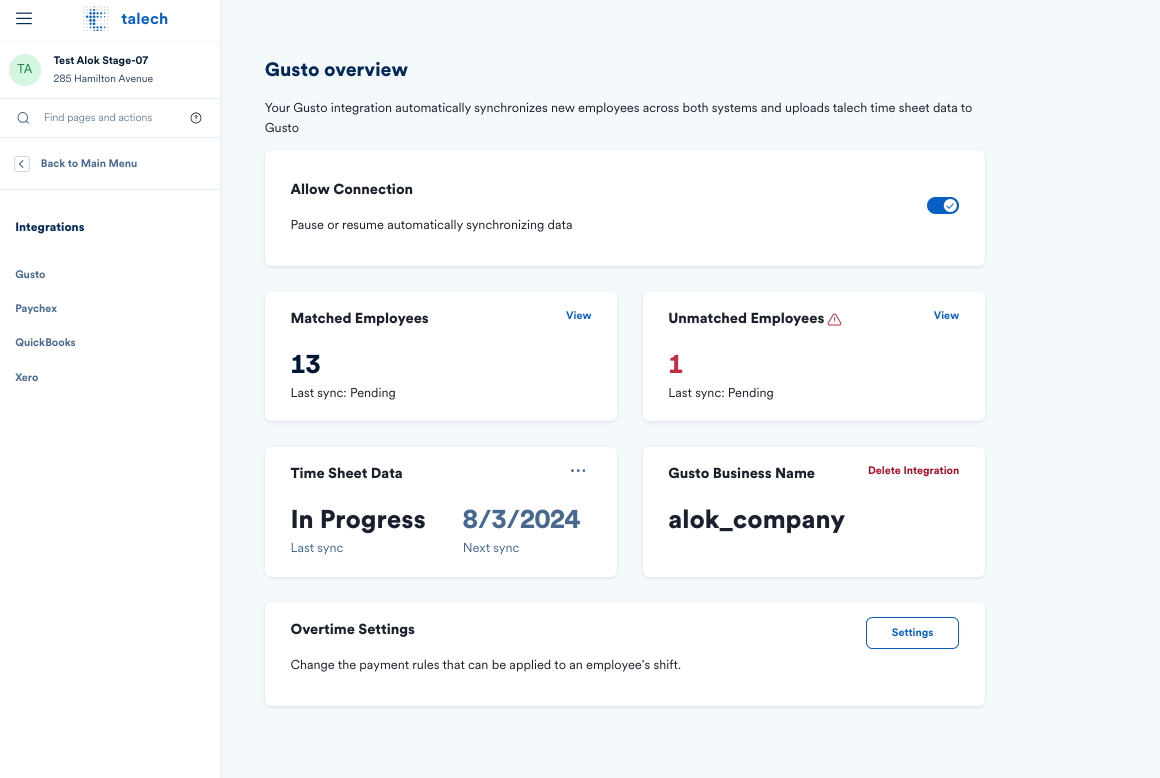Click the TA account avatar

coord(24,70)
